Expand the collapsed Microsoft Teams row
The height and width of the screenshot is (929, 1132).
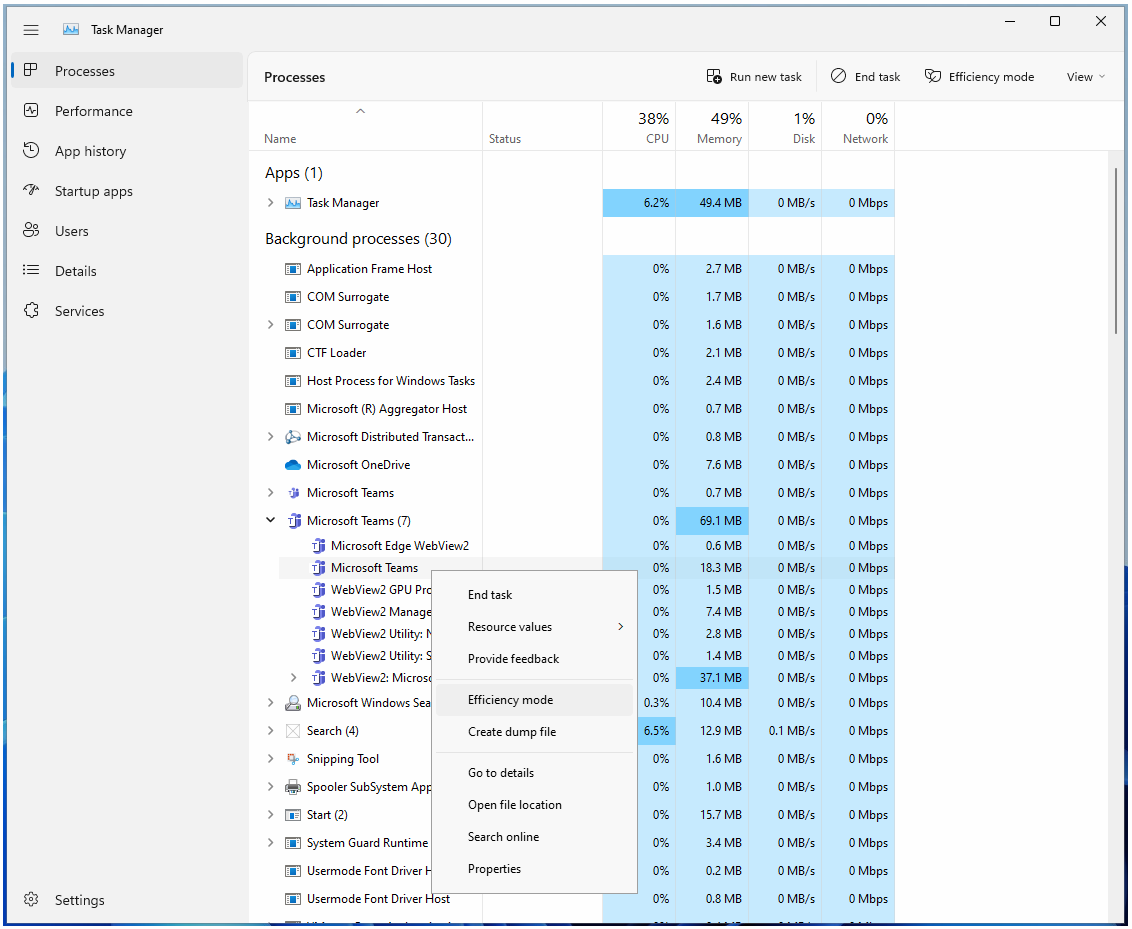(270, 492)
